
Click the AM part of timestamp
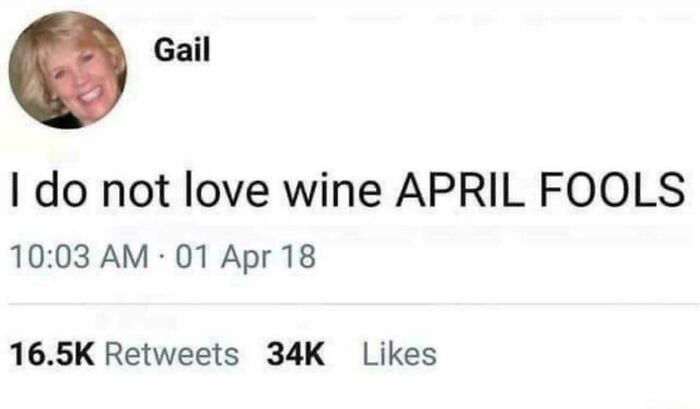(124, 257)
